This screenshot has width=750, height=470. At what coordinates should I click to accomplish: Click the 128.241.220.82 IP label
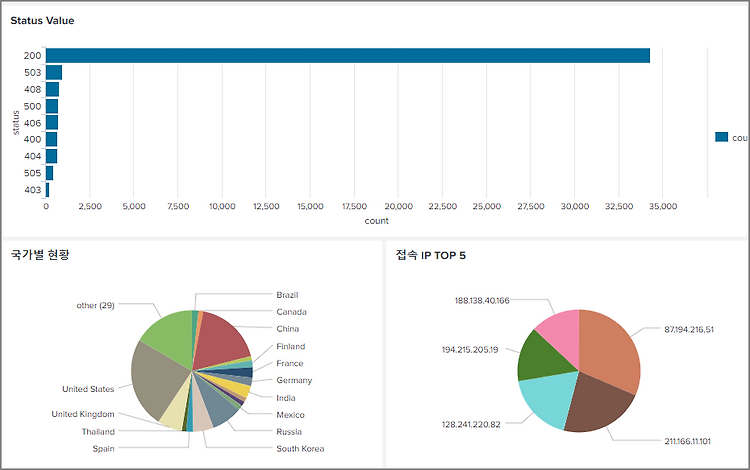coord(471,425)
